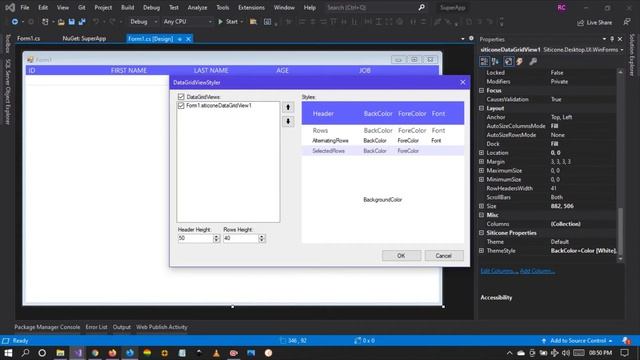Select the Dock property row in Properties
640x360 pixels.
click(x=547, y=144)
